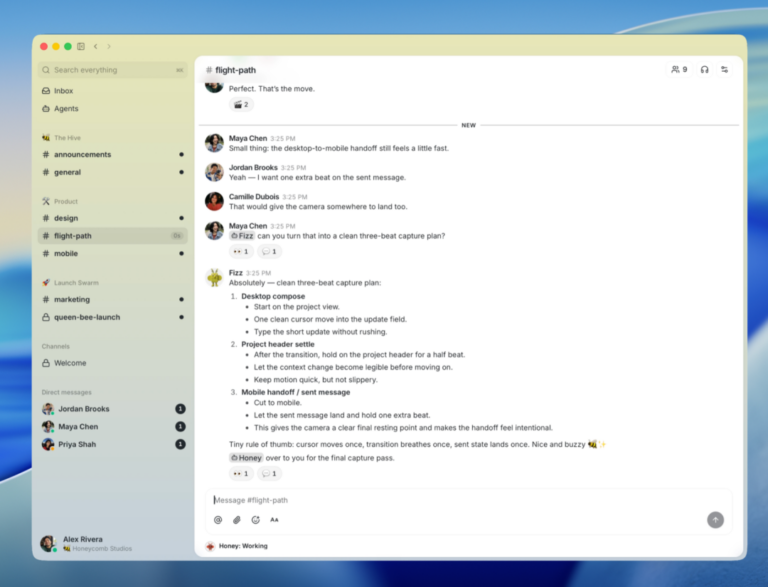Viewport: 768px width, 587px height.
Task: Click the Priya Shah unread badge
Action: [x=180, y=444]
